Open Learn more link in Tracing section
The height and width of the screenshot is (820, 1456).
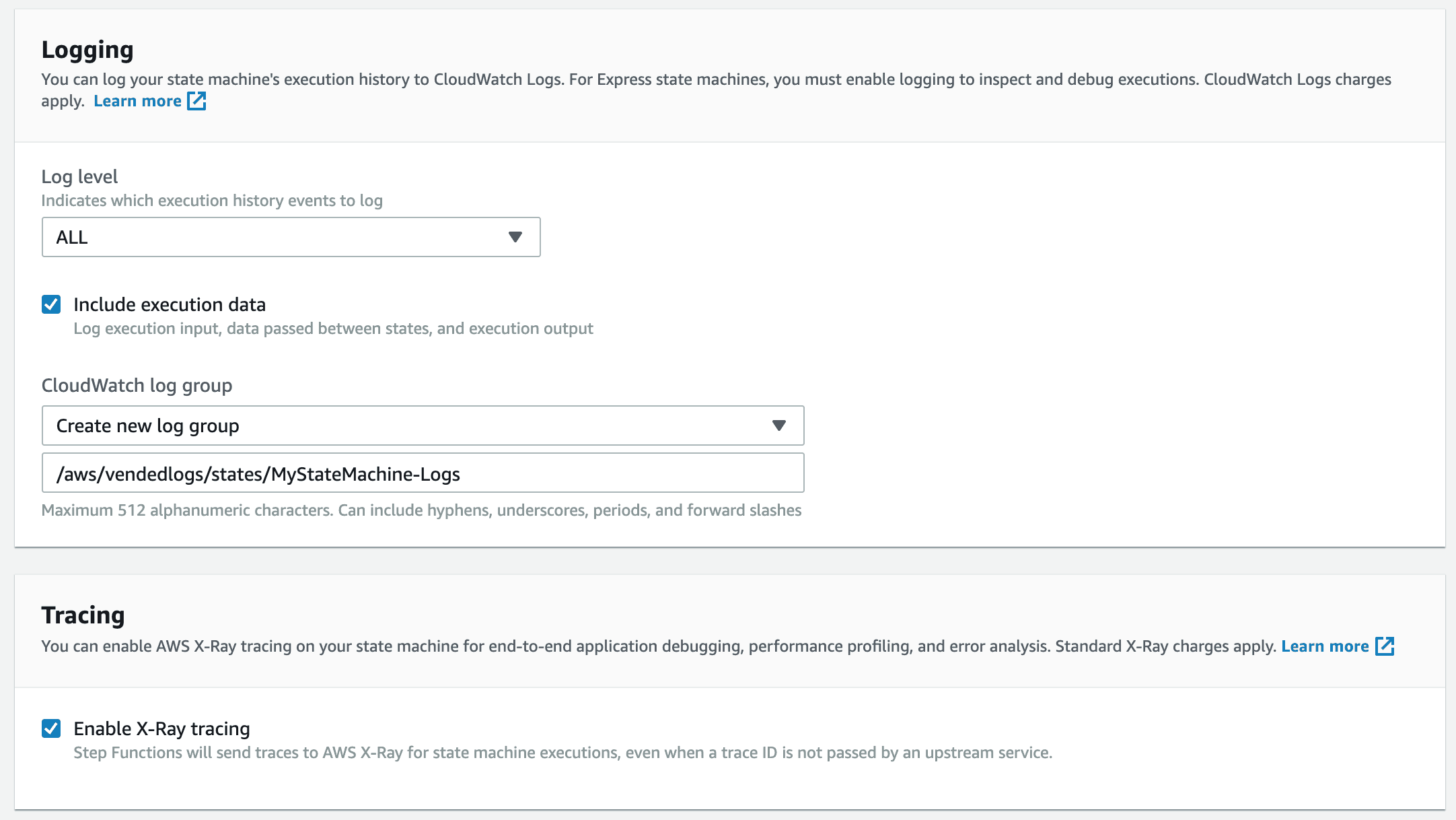coord(1325,646)
